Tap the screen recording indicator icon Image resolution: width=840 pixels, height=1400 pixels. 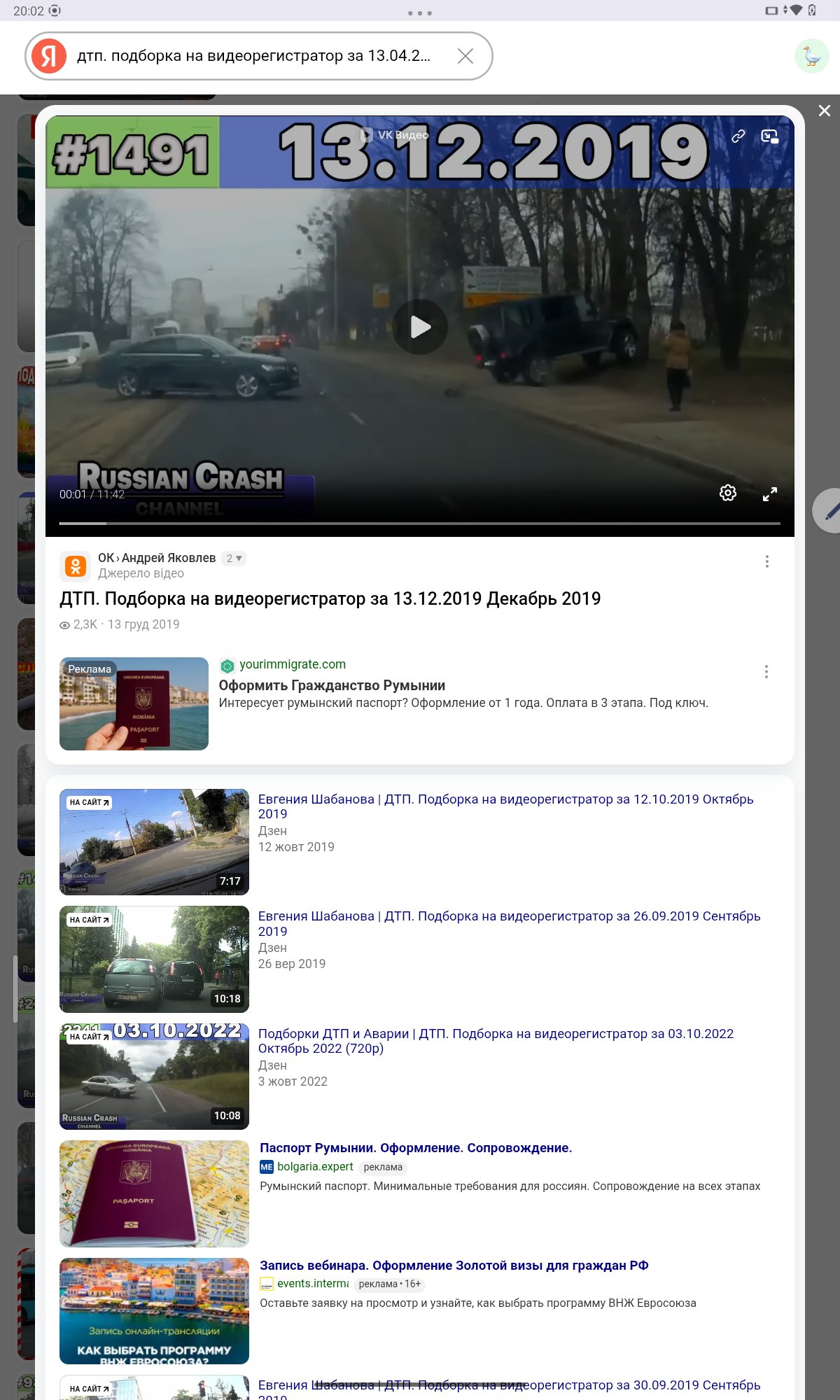click(55, 10)
